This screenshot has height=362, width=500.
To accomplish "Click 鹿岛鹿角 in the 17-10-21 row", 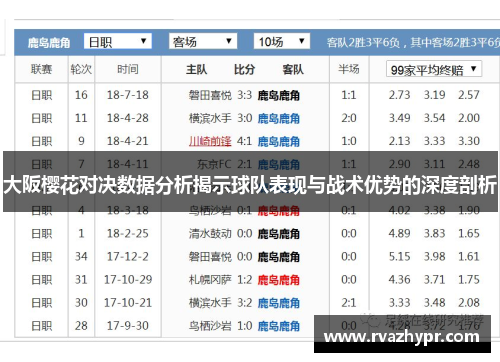I will tap(279, 303).
